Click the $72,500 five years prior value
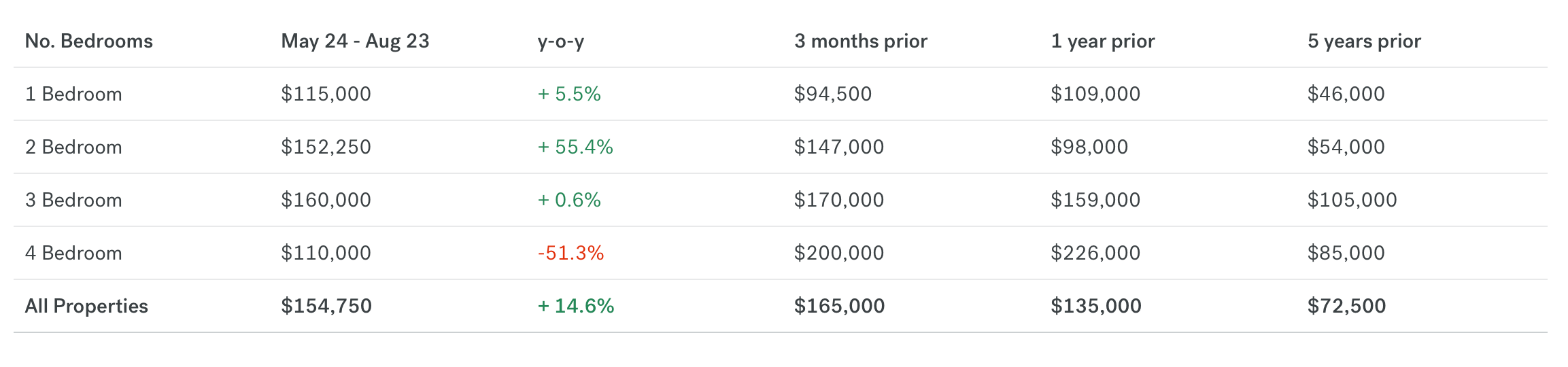1568x367 pixels. click(1346, 306)
